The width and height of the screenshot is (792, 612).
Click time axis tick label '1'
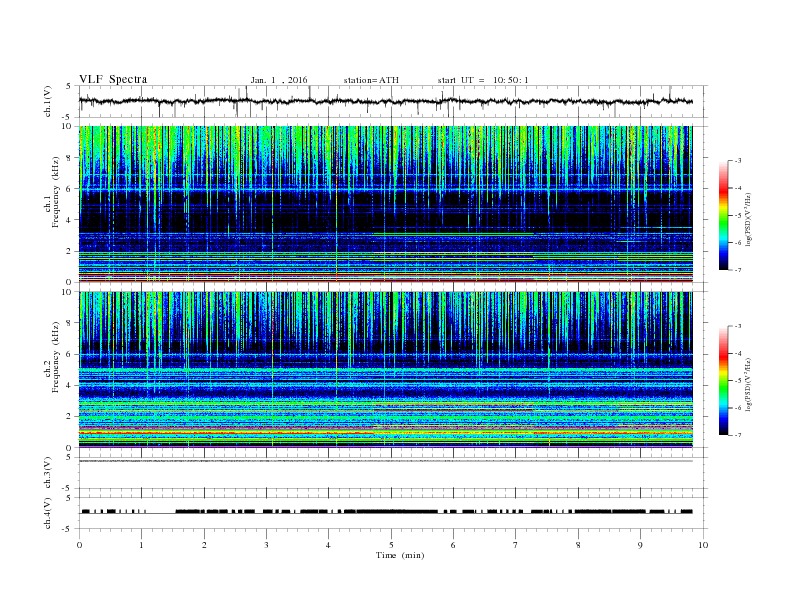tap(141, 545)
